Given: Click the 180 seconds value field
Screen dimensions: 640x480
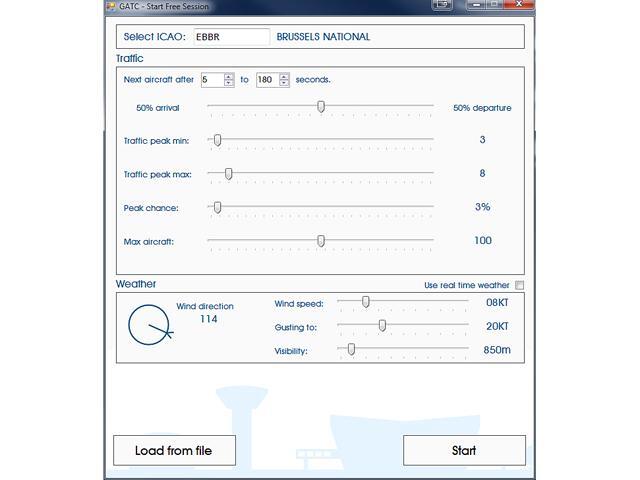Looking at the screenshot, I should [267, 80].
